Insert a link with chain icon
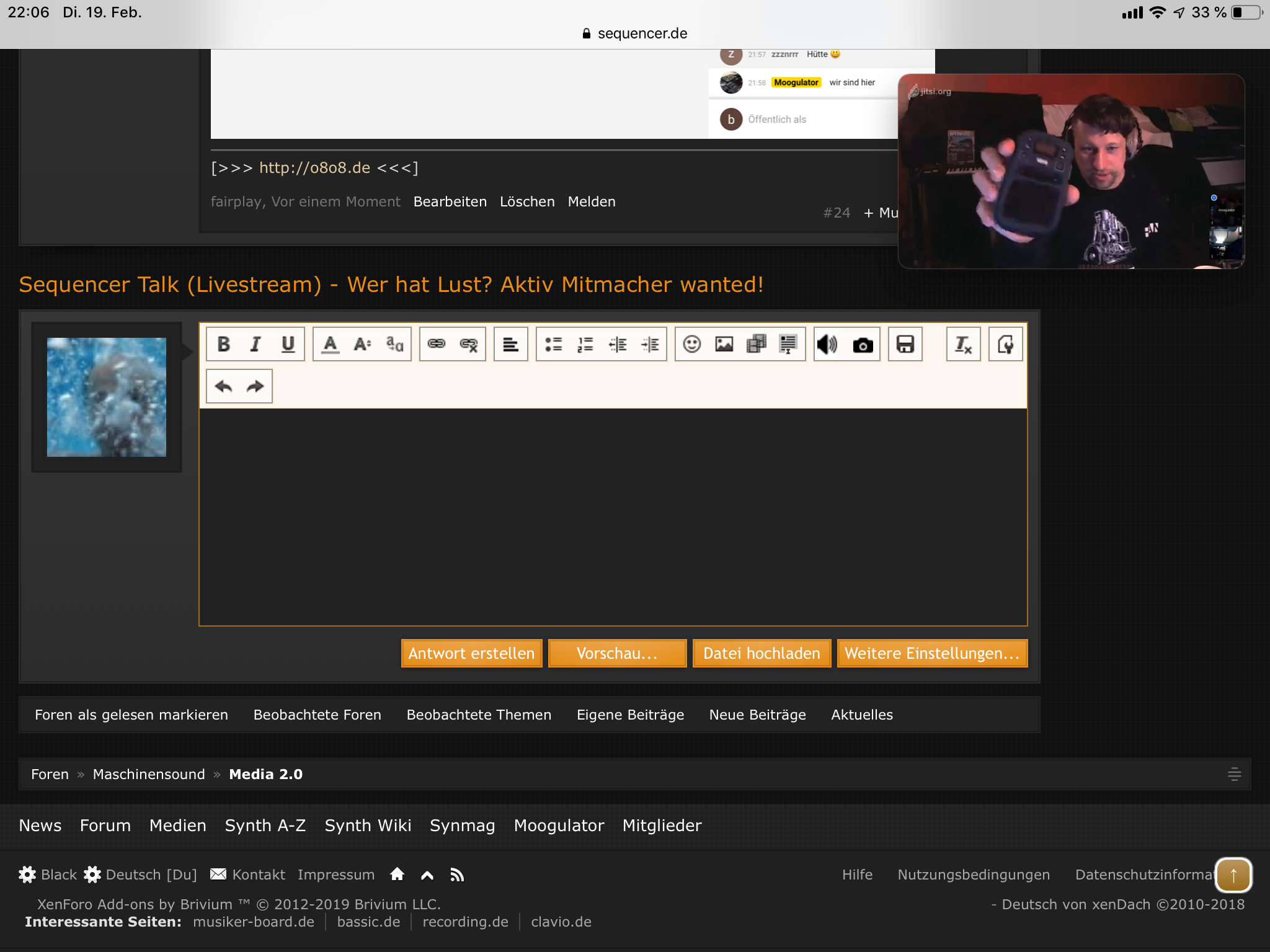The image size is (1270, 952). click(x=437, y=344)
